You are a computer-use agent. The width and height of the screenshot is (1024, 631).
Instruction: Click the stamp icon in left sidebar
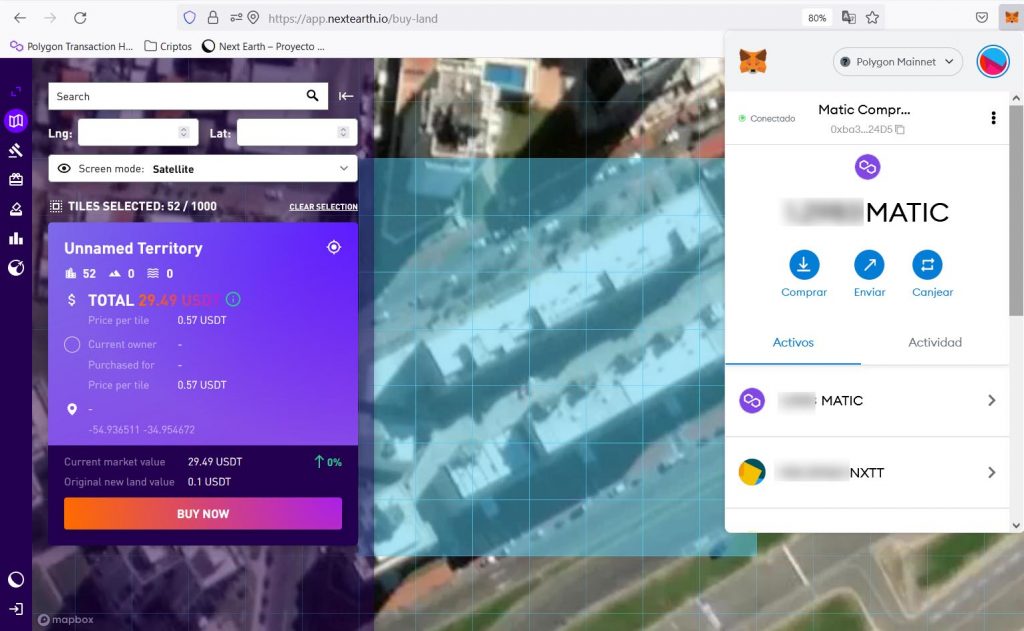16,209
